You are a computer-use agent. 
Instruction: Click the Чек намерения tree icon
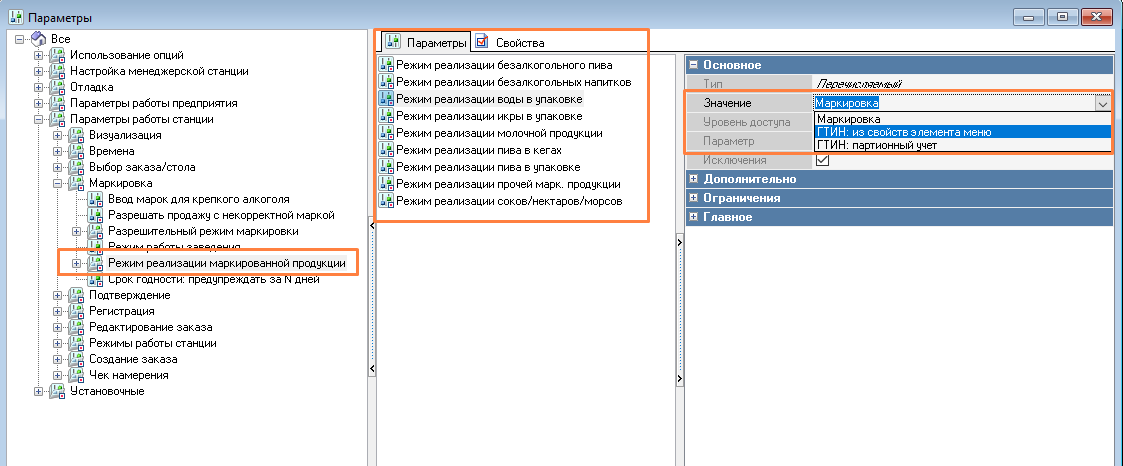(76, 375)
